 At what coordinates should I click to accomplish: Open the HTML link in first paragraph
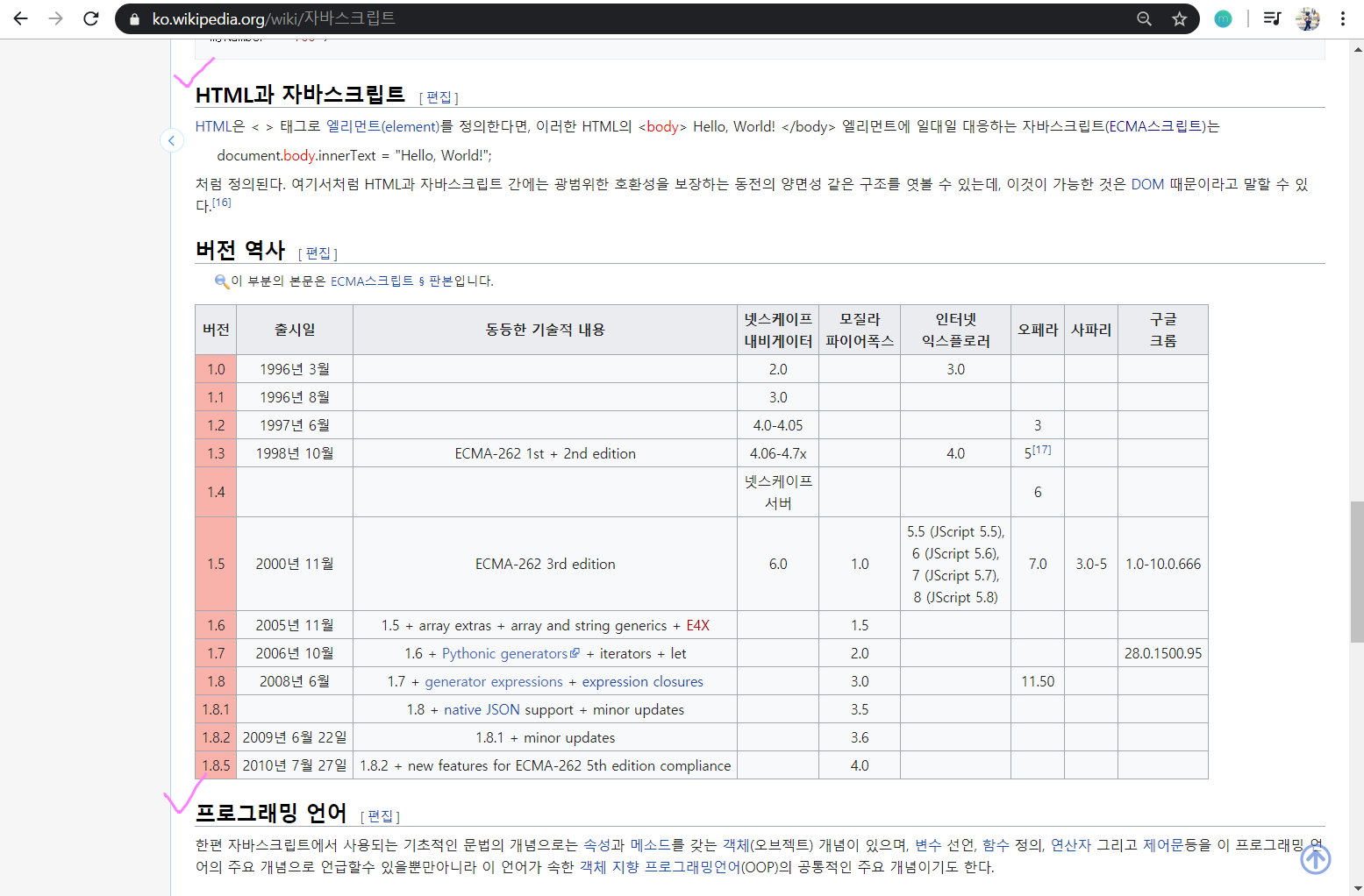coord(213,126)
